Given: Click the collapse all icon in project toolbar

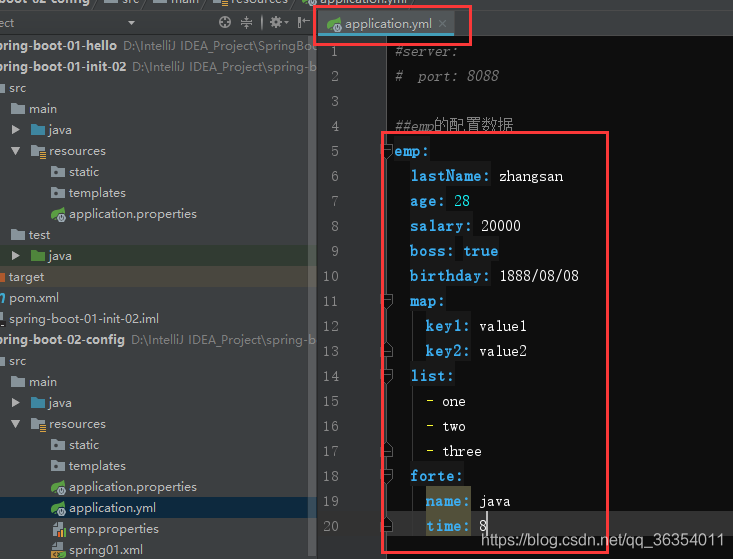Looking at the screenshot, I should (246, 22).
